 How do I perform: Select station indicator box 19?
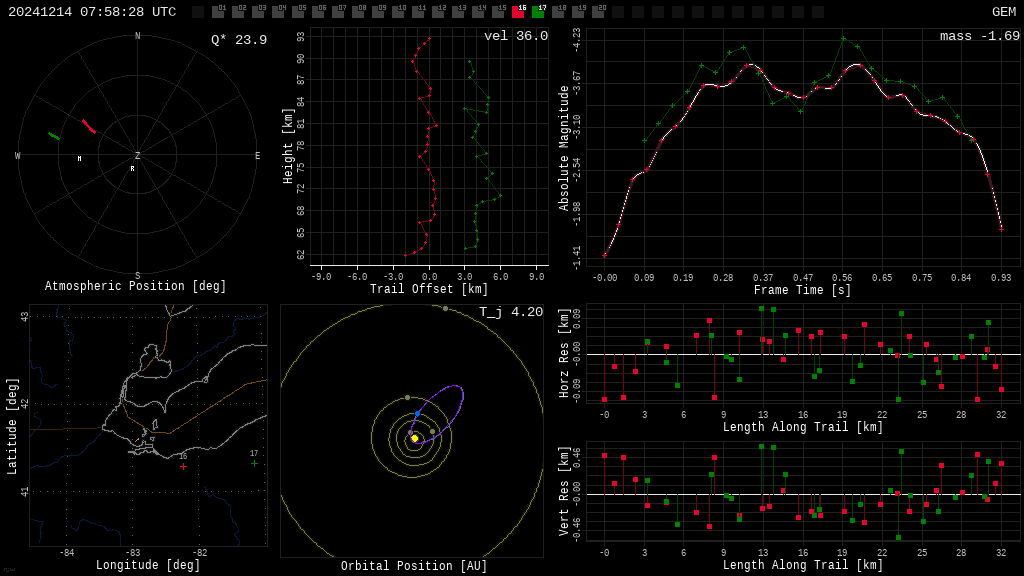579,11
